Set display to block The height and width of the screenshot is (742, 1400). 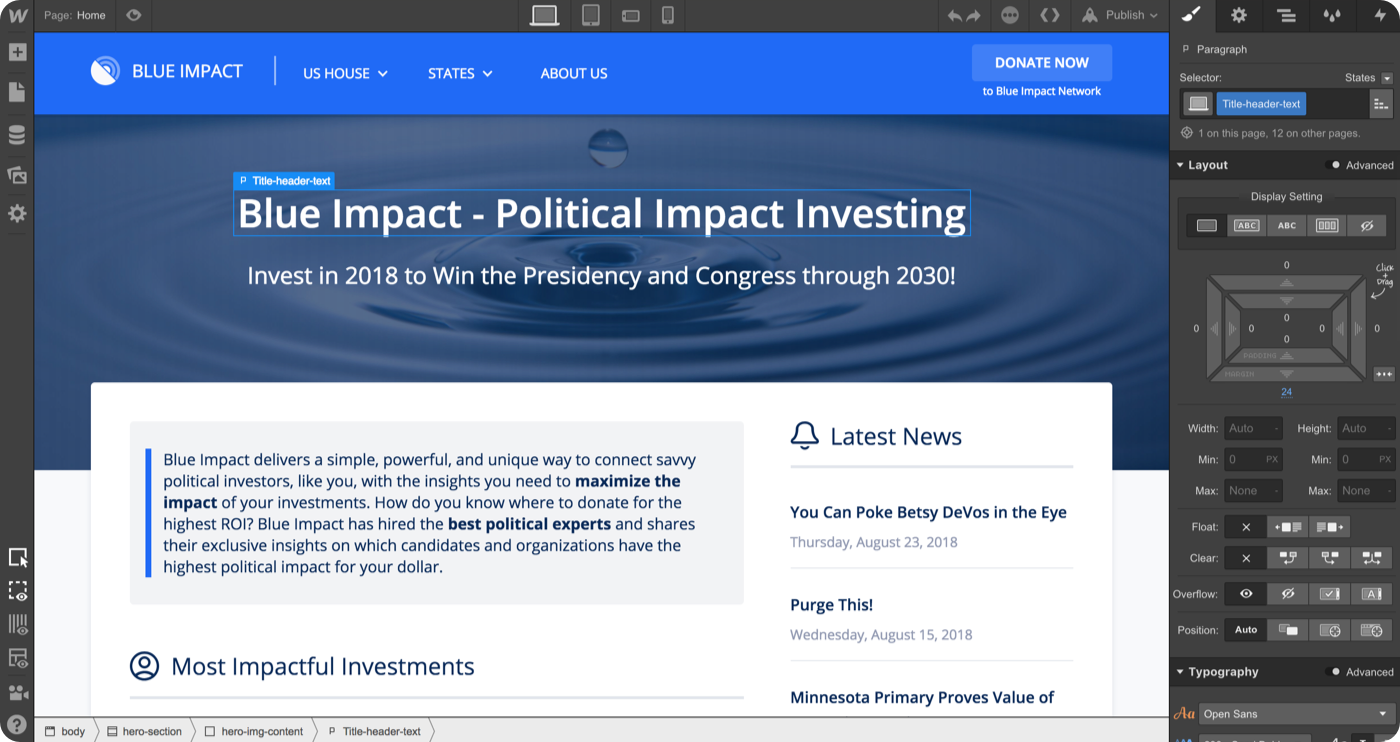(1207, 226)
